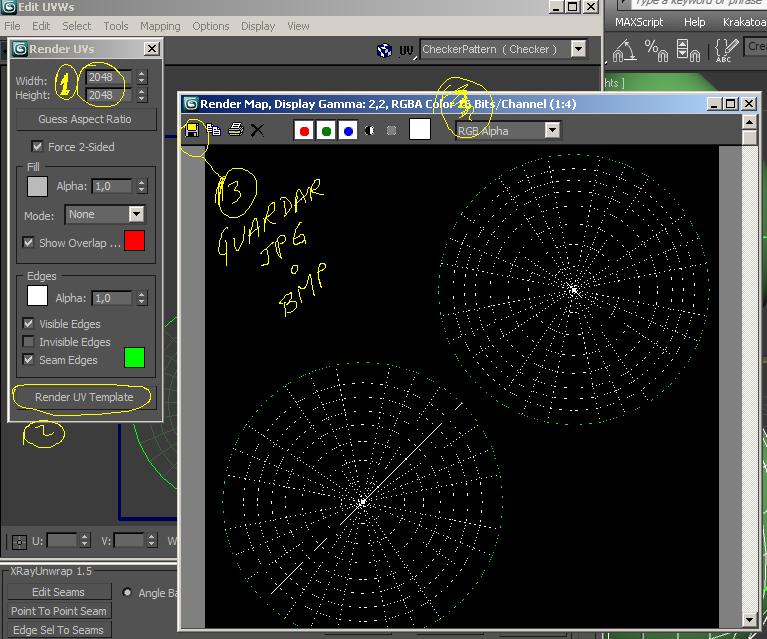The width and height of the screenshot is (767, 639).
Task: Click the UV options icon beside the checker icon
Action: [407, 50]
